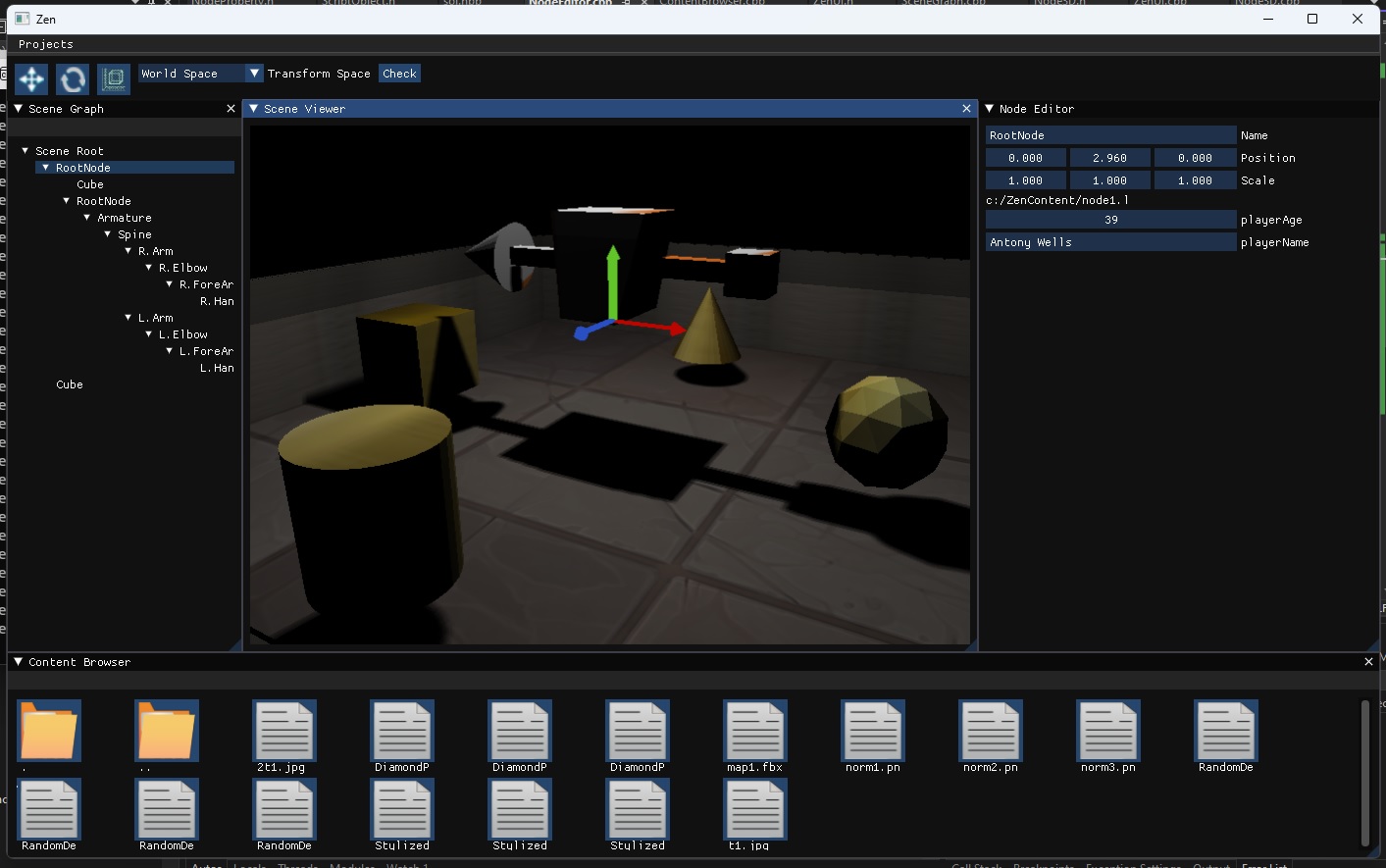Screen dimensions: 1386x868
Task: Collapse the L.Arm tree node
Action: coord(128,318)
